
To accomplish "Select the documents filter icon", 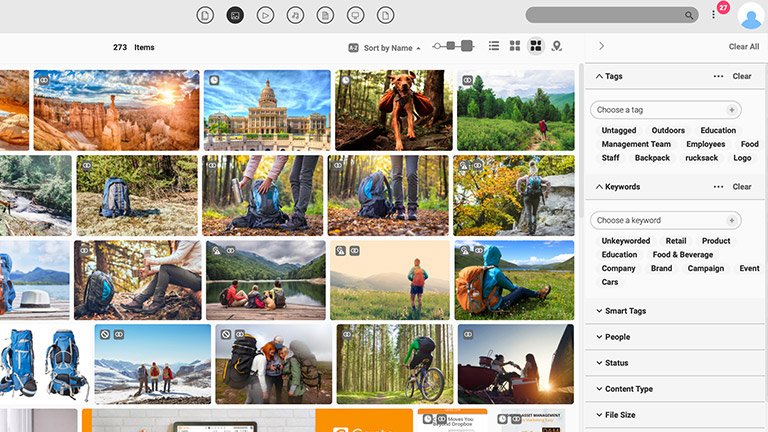I will tap(325, 16).
